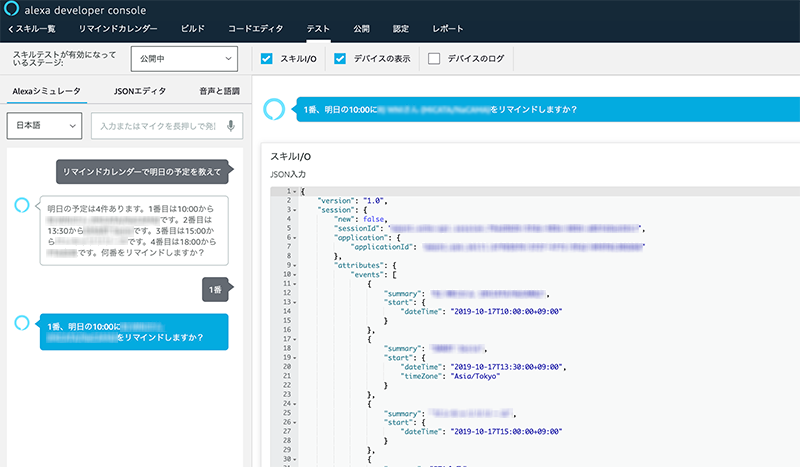The height and width of the screenshot is (467, 800).
Task: Click the スキルテストが有効になっているステージ label
Action: (64, 58)
